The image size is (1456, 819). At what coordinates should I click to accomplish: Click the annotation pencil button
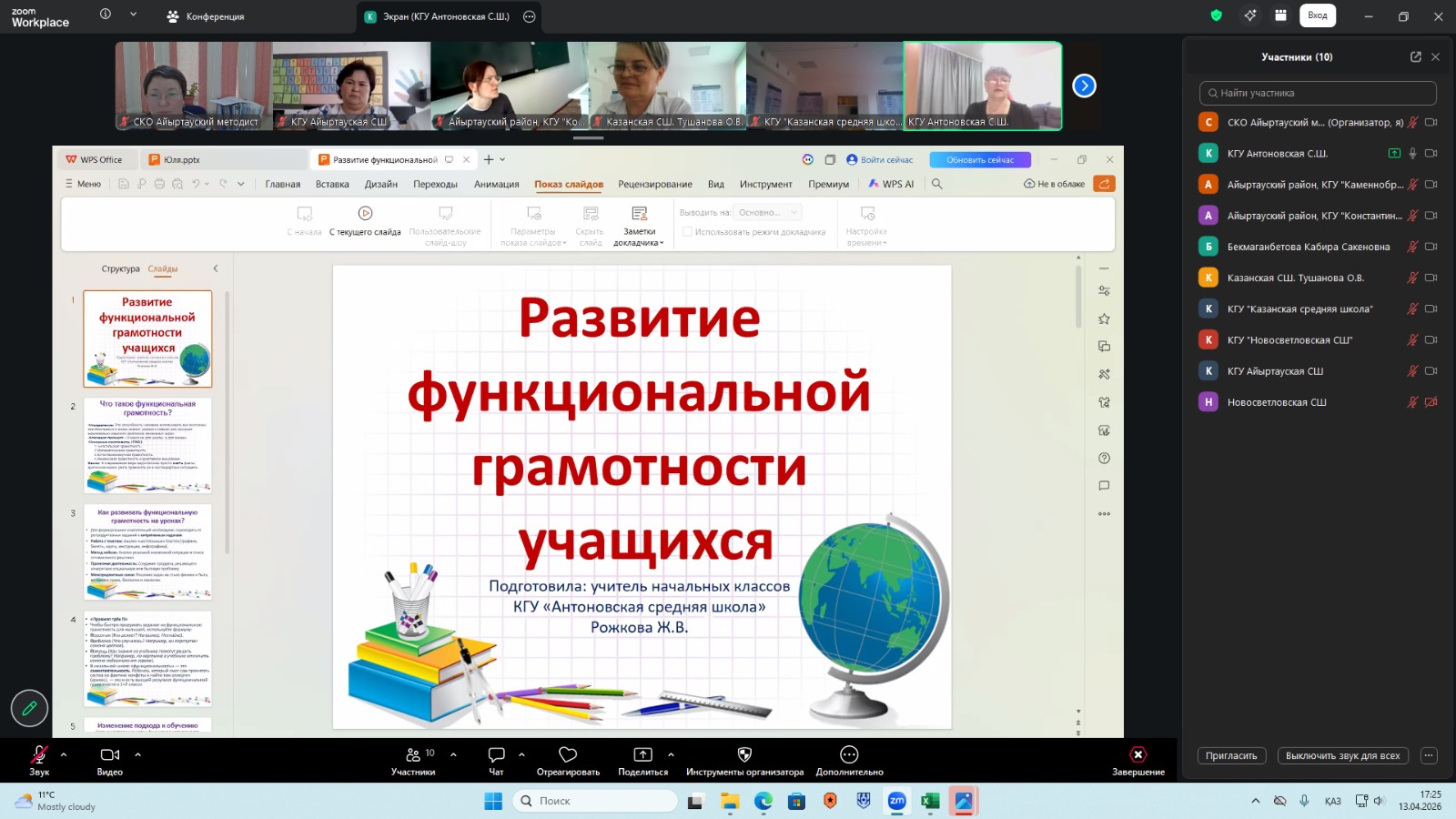click(29, 708)
